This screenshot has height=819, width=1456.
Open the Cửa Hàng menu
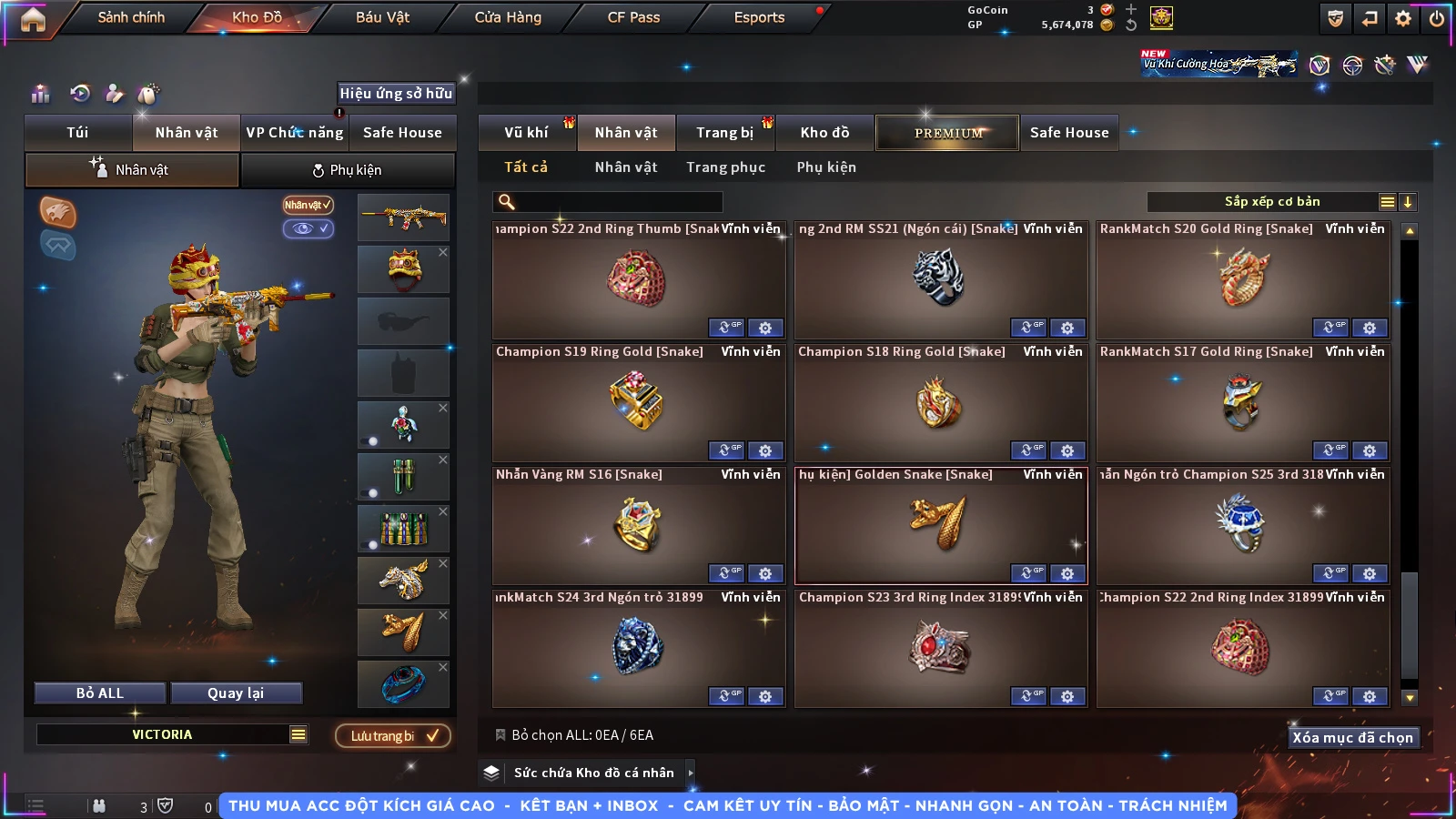(x=508, y=17)
